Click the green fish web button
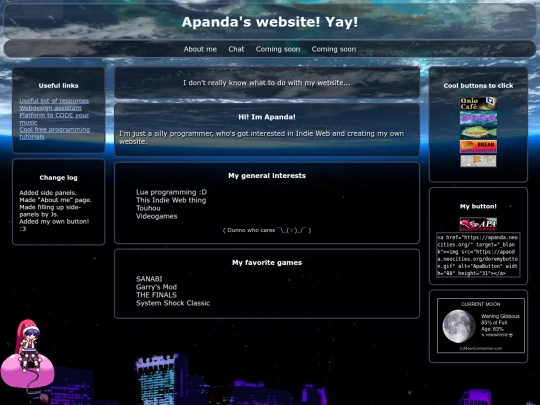Image resolution: width=540 pixels, height=405 pixels. tap(478, 132)
